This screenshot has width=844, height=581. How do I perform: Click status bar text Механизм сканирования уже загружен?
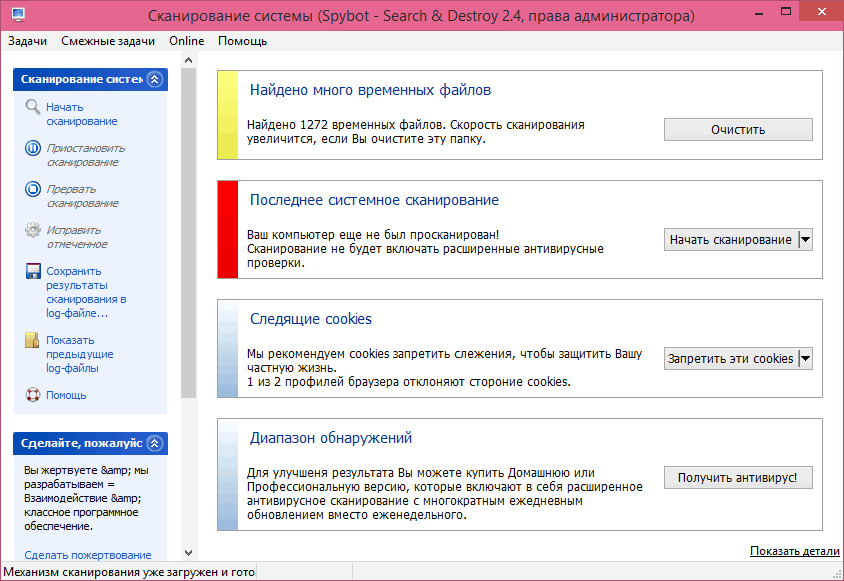pyautogui.click(x=129, y=572)
